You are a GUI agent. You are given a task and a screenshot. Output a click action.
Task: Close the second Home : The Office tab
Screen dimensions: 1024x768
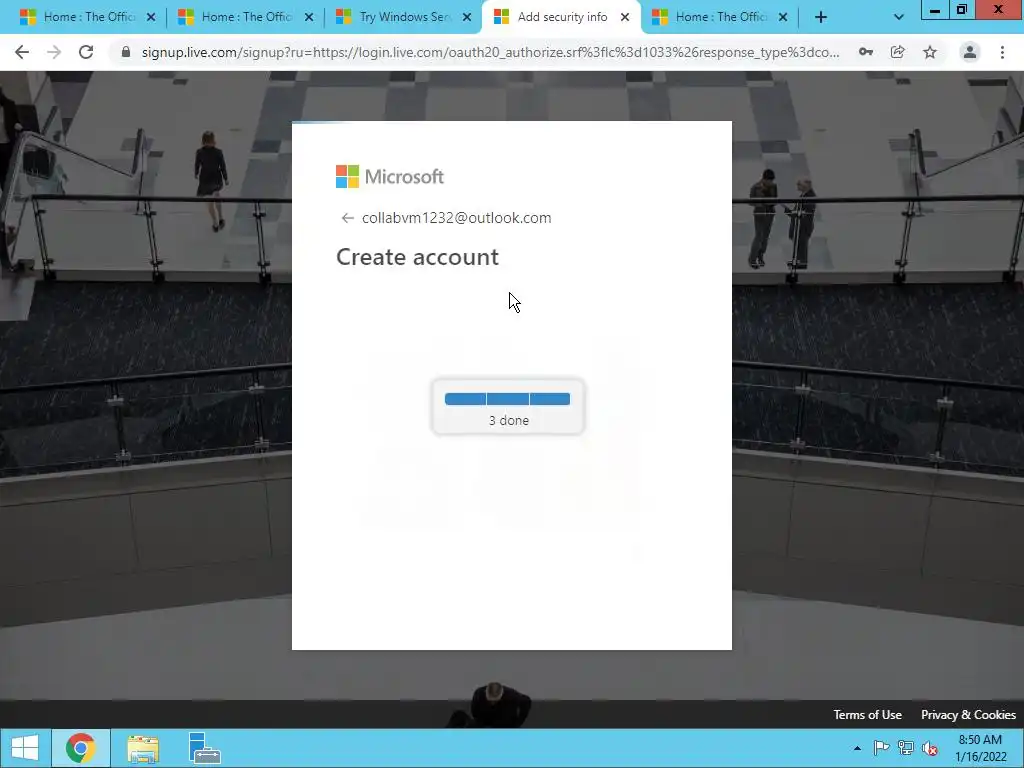309,18
